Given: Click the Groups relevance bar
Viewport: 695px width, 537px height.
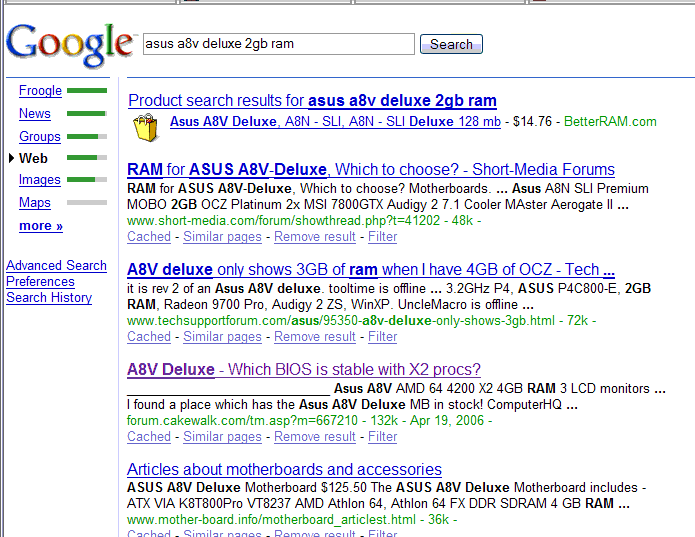Looking at the screenshot, I should tap(87, 136).
